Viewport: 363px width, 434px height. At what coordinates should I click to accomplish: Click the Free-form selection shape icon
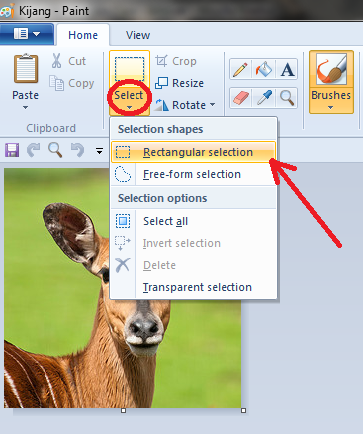coord(123,174)
